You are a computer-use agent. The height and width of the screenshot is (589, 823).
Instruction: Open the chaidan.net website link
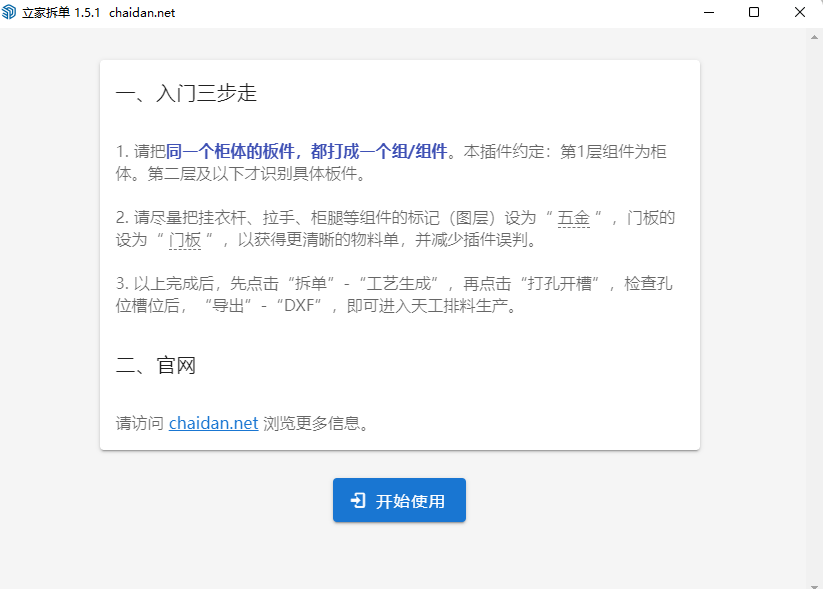[x=213, y=423]
